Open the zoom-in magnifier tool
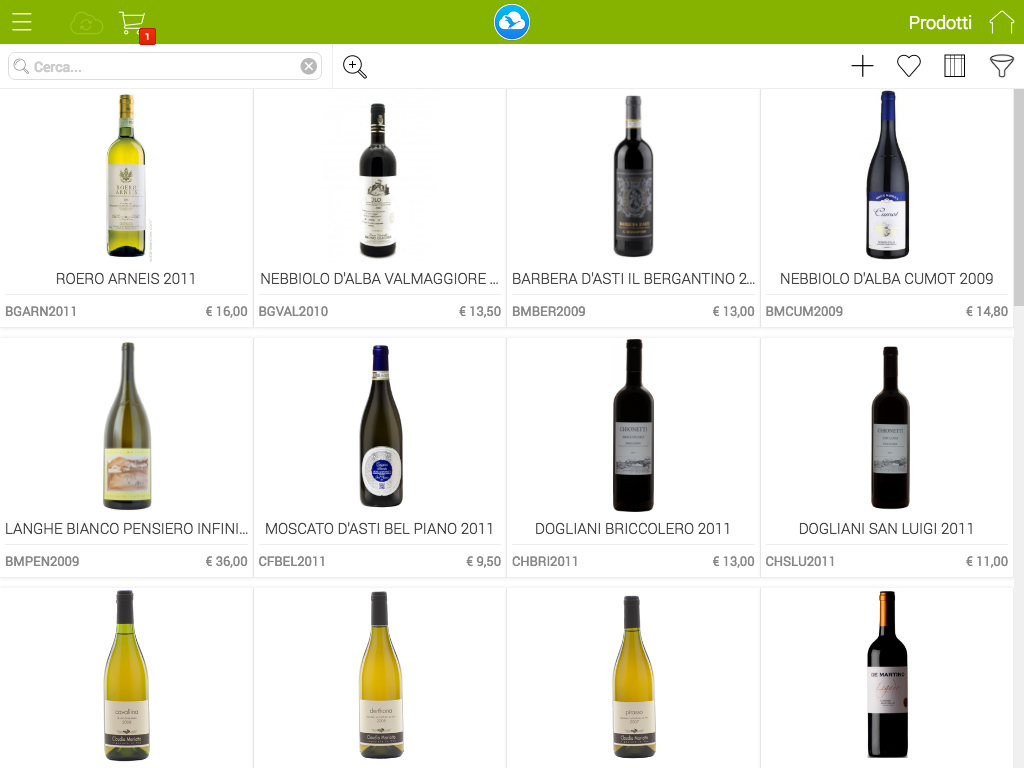1024x768 pixels. coord(355,67)
